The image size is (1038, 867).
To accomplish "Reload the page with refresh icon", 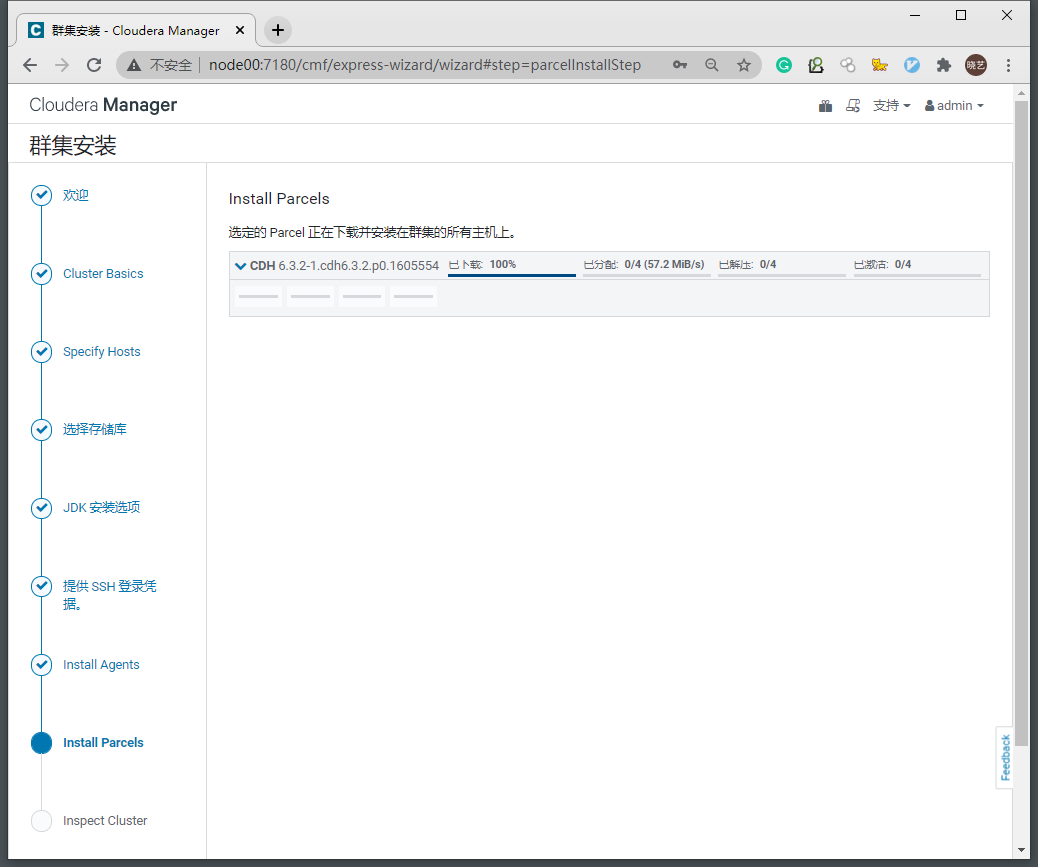I will [x=94, y=65].
